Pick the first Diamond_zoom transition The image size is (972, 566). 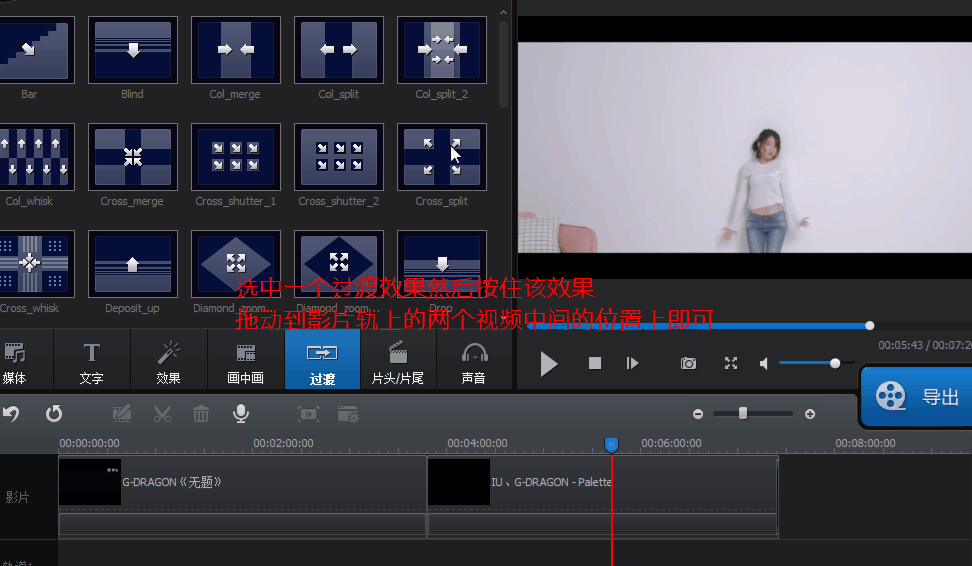click(236, 264)
